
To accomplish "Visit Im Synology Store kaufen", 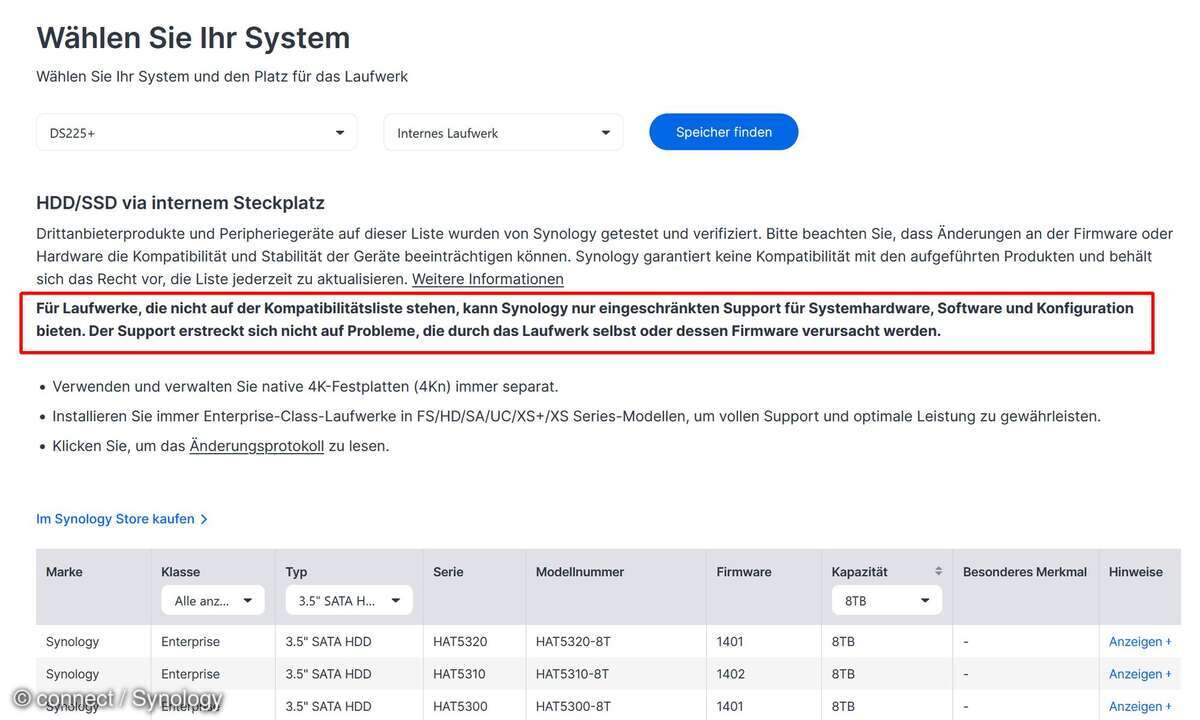I will 115,518.
